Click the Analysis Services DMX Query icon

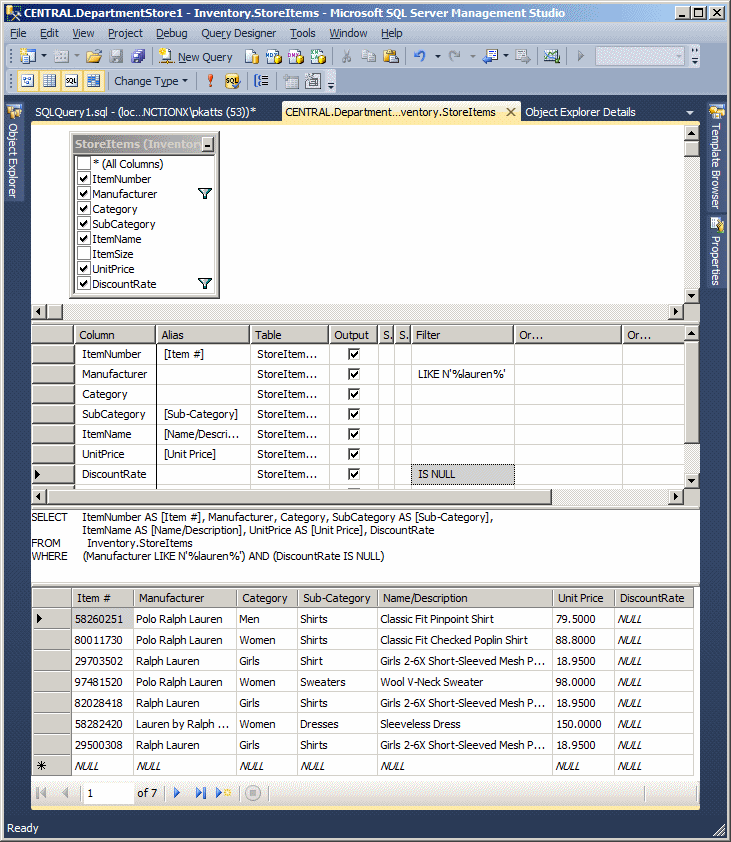tap(295, 56)
